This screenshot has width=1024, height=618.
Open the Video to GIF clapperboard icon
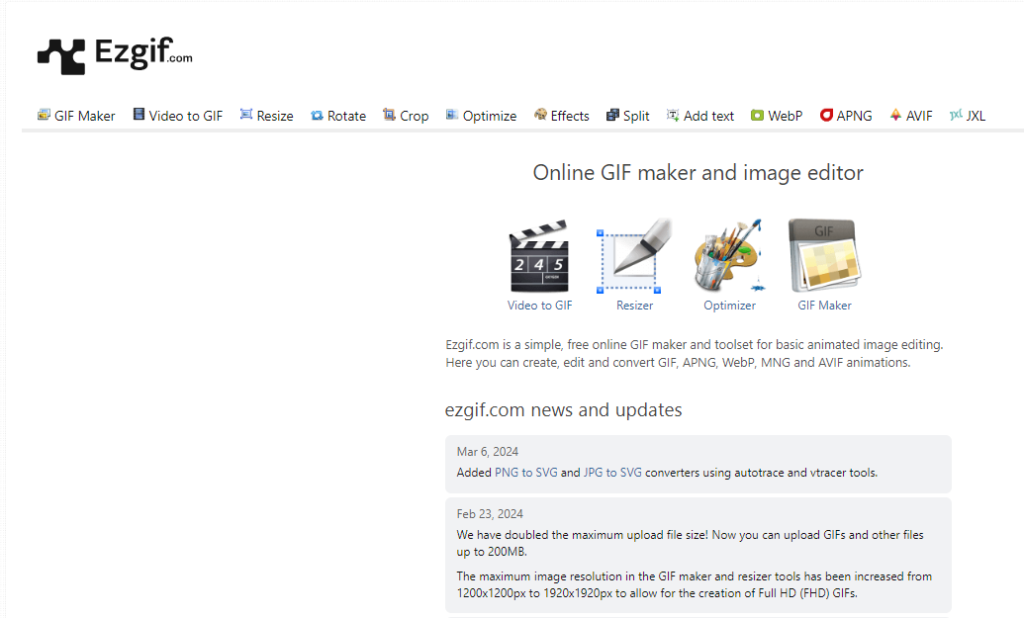point(539,259)
